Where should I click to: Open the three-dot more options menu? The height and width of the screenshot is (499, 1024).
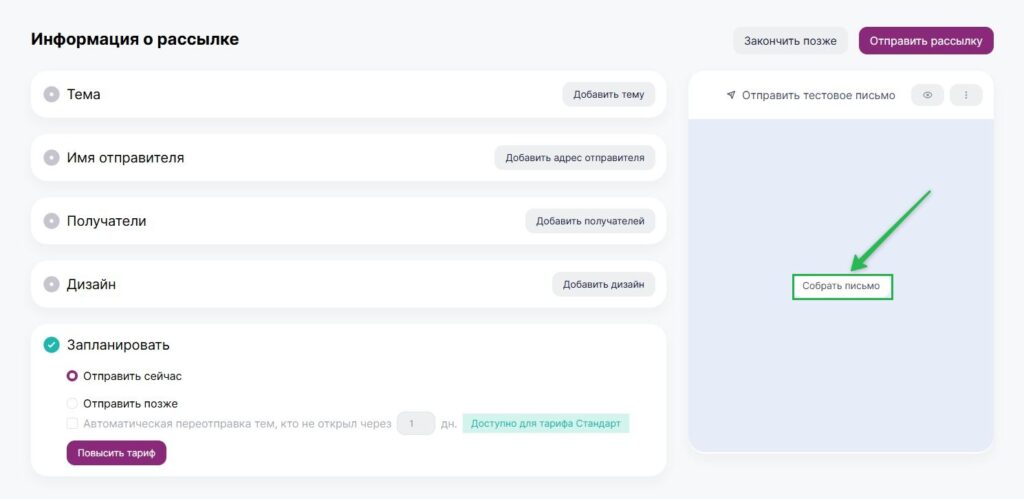(x=966, y=95)
